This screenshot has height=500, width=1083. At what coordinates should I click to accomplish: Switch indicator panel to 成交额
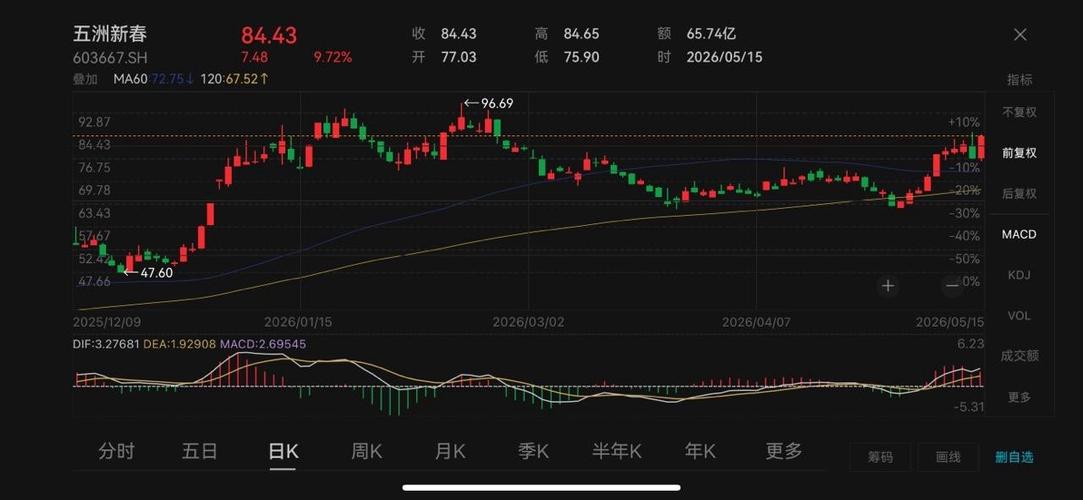[x=1019, y=356]
